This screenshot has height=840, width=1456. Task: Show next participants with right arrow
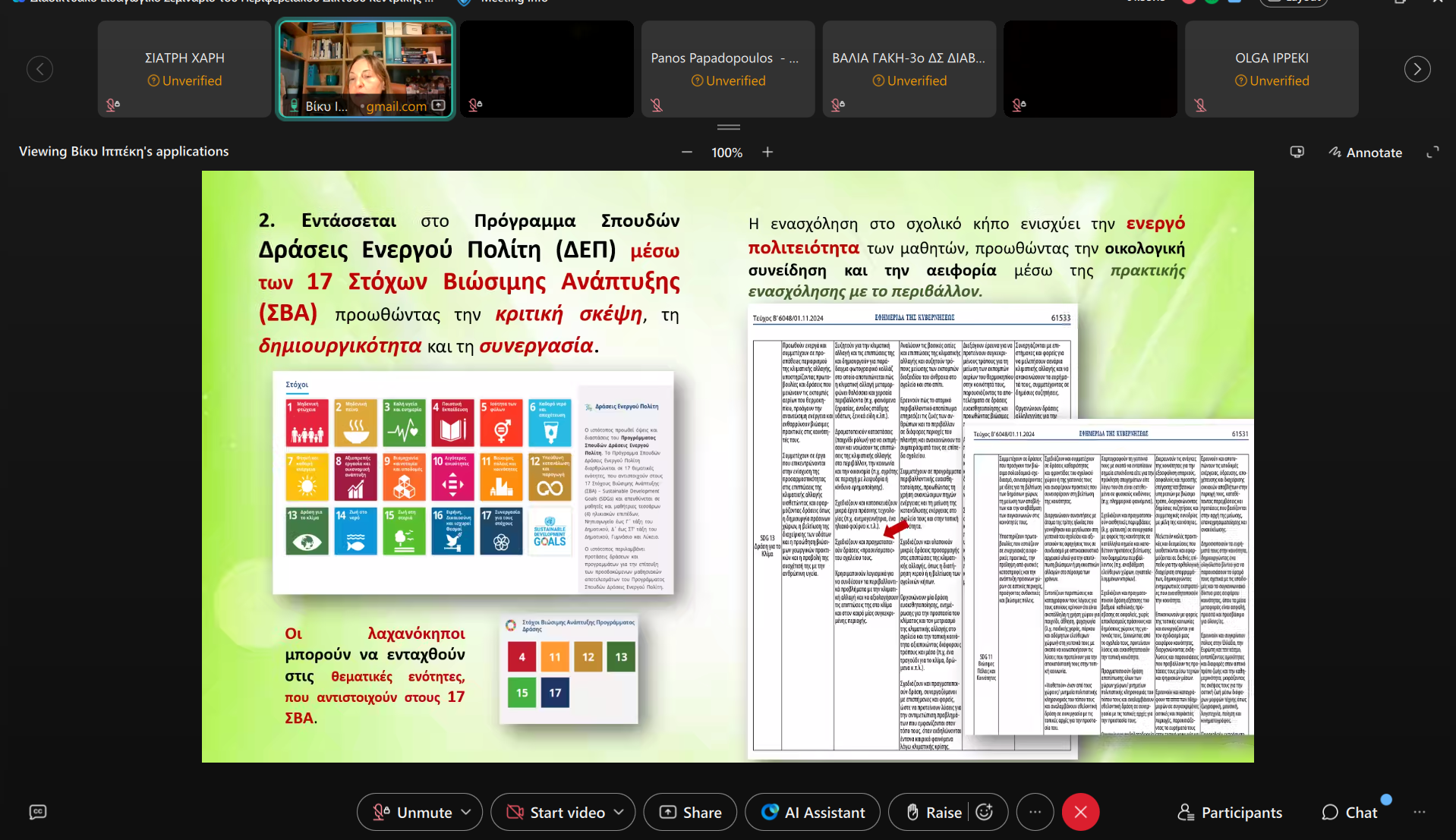[x=1417, y=69]
